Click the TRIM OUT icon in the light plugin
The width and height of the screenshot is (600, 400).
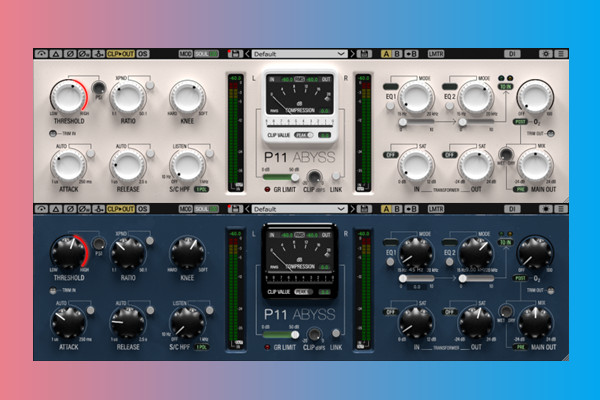550,134
